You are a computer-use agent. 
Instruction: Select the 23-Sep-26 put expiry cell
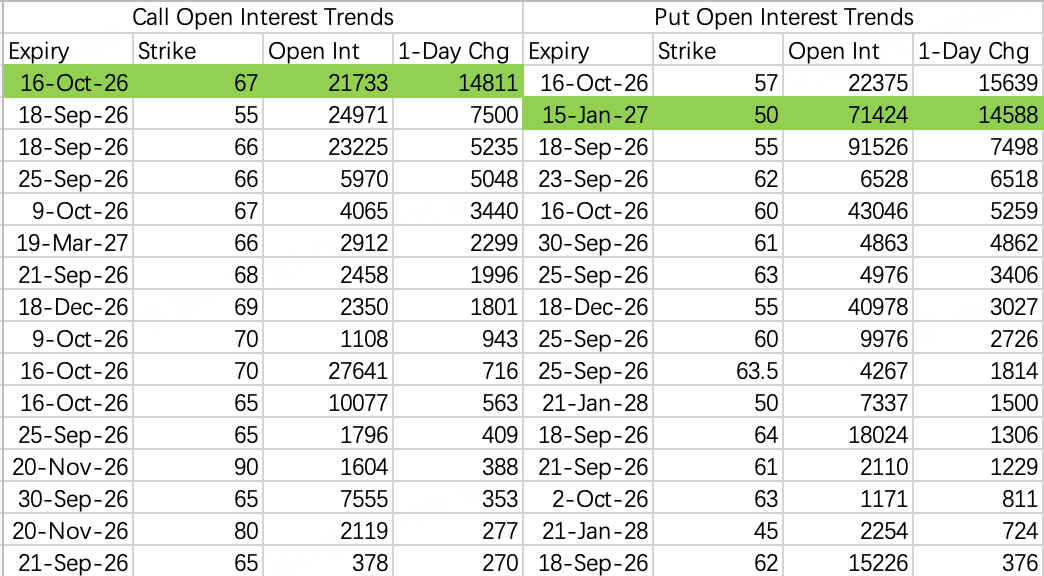(x=588, y=178)
